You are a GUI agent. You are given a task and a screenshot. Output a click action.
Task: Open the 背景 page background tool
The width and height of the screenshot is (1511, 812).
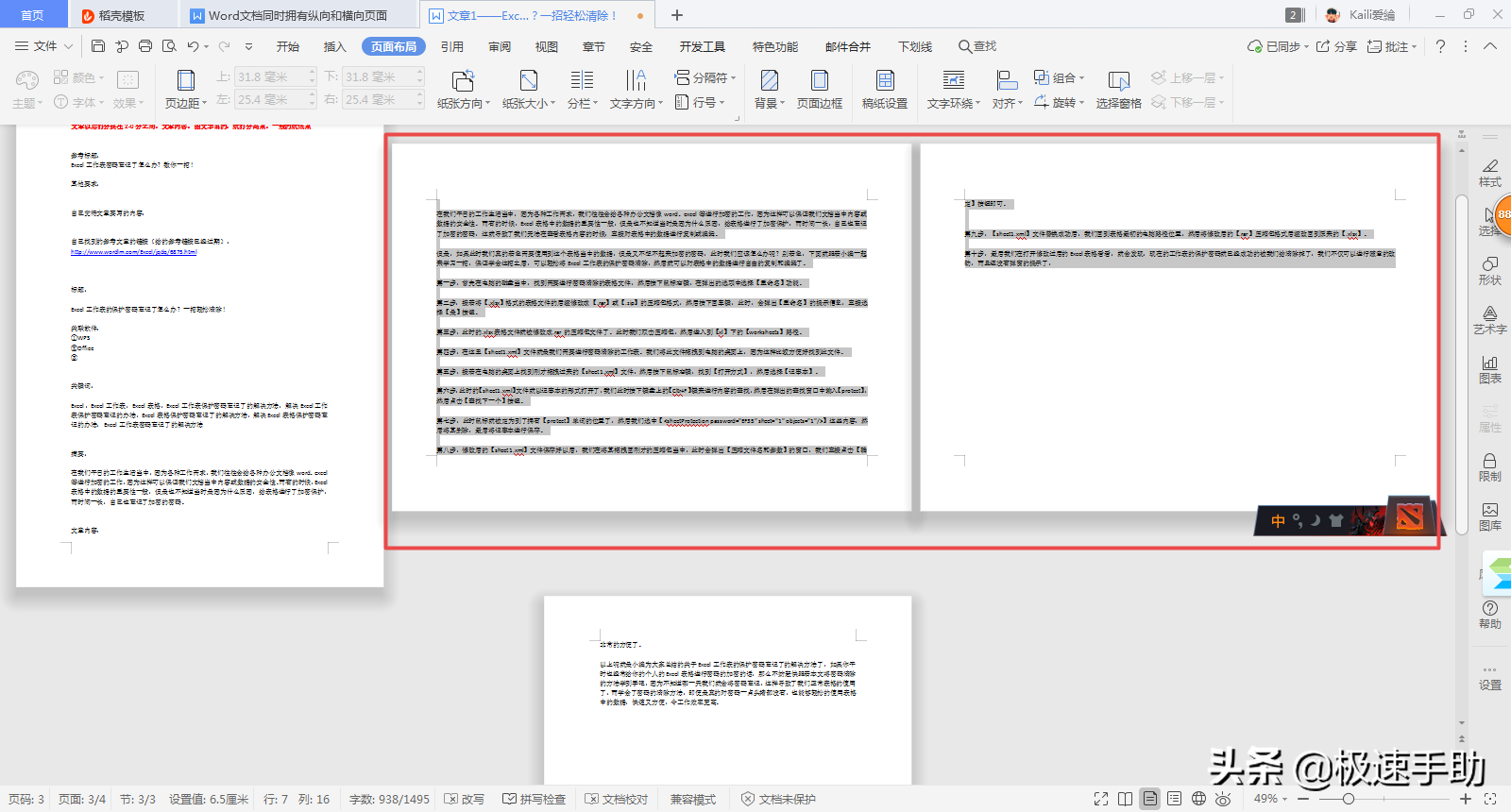pyautogui.click(x=770, y=90)
